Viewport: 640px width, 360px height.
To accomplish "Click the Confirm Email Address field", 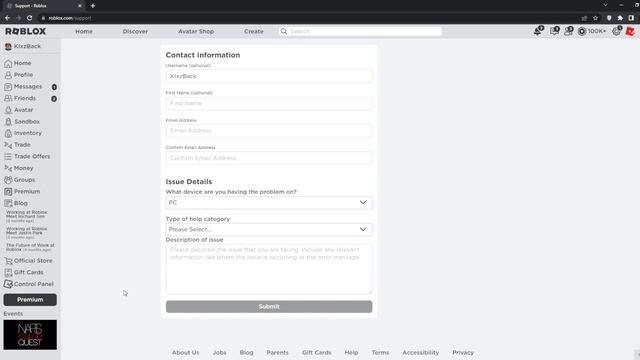I will 269,158.
